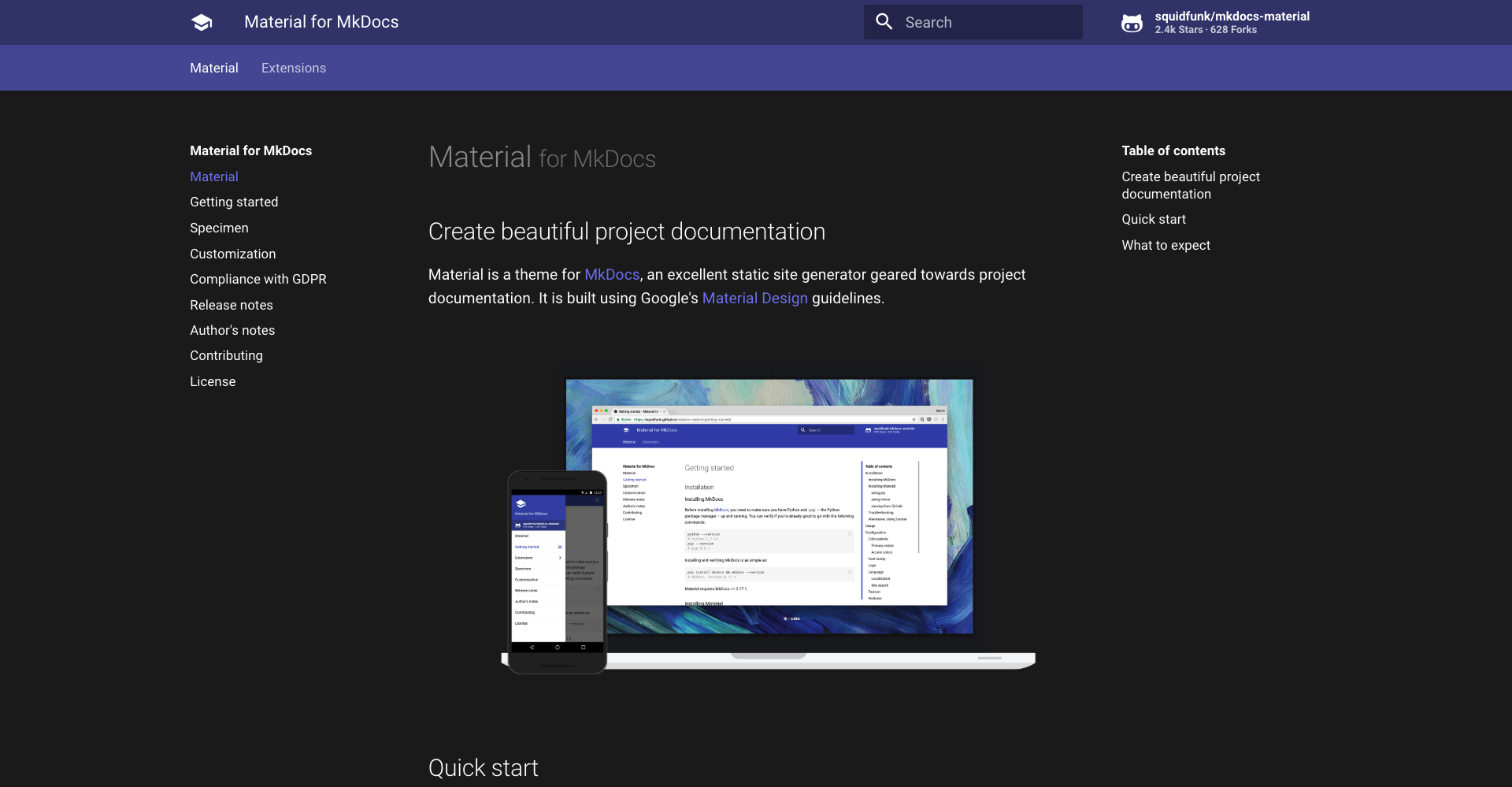Open the Release notes page

pos(232,305)
